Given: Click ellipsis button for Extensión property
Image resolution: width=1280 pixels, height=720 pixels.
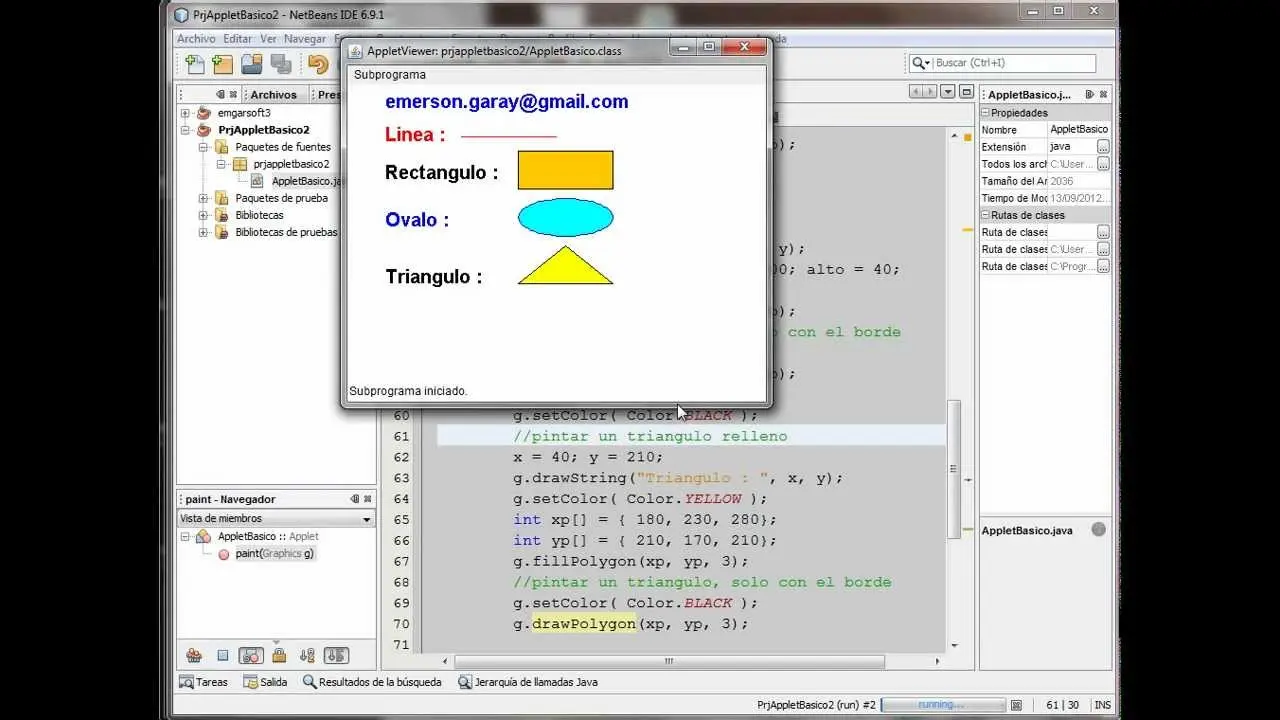Looking at the screenshot, I should tap(1103, 147).
